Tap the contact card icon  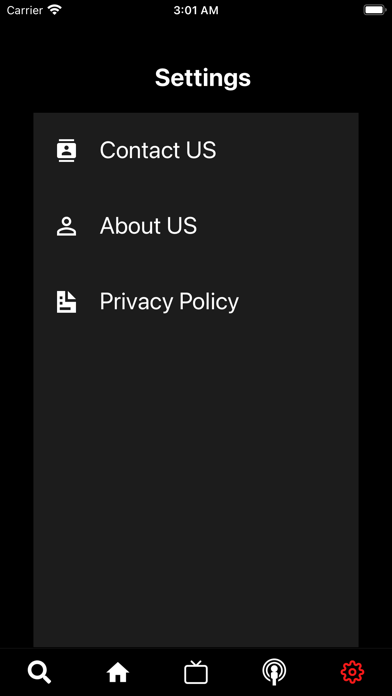(x=67, y=150)
